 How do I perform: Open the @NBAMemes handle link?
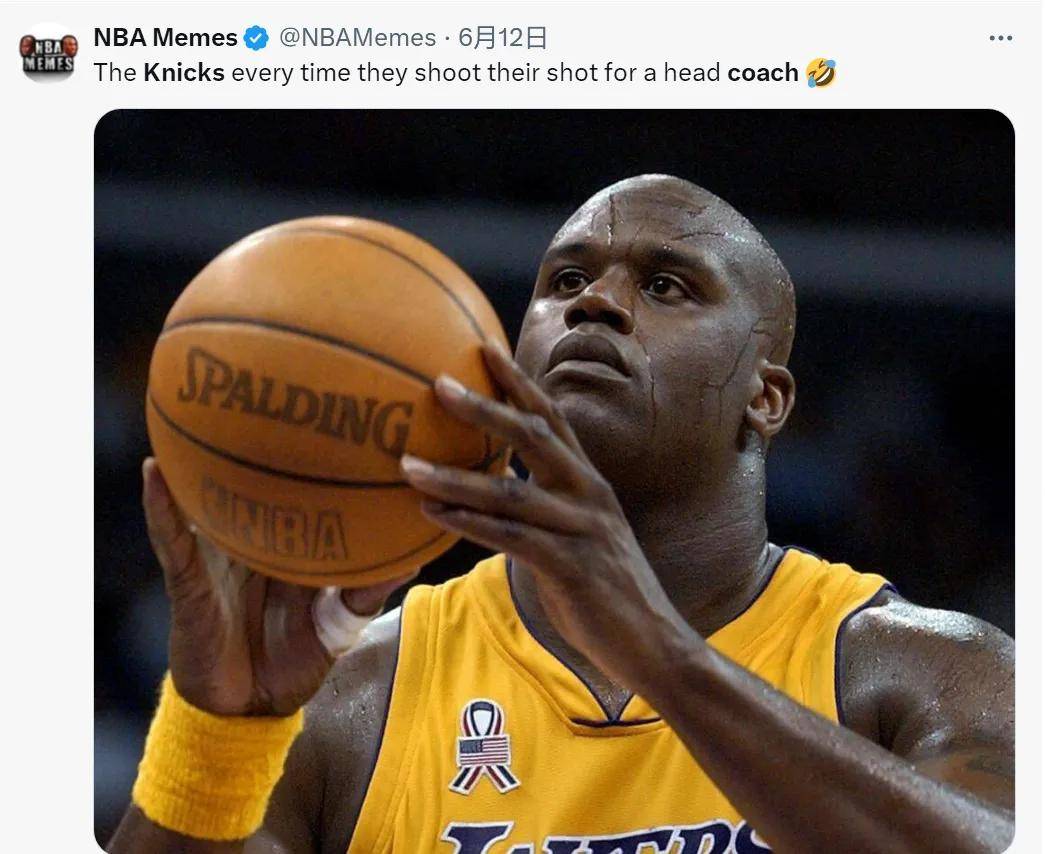pyautogui.click(x=357, y=38)
